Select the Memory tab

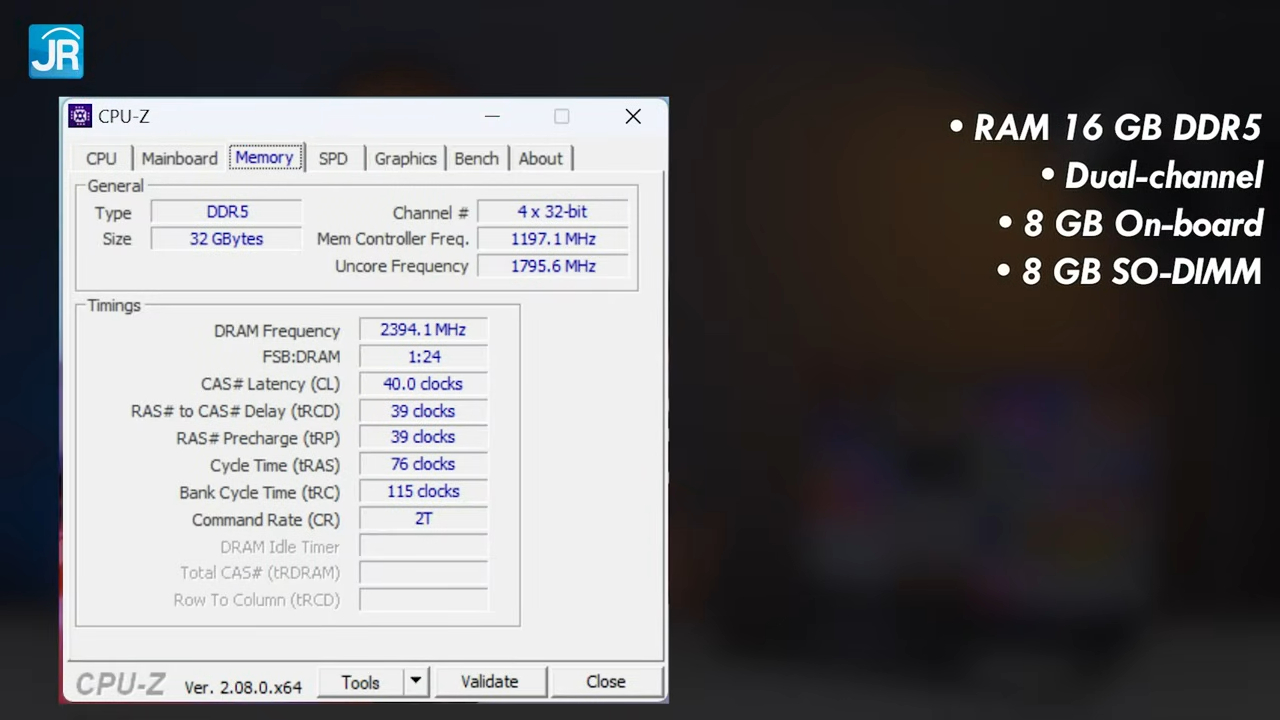265,158
